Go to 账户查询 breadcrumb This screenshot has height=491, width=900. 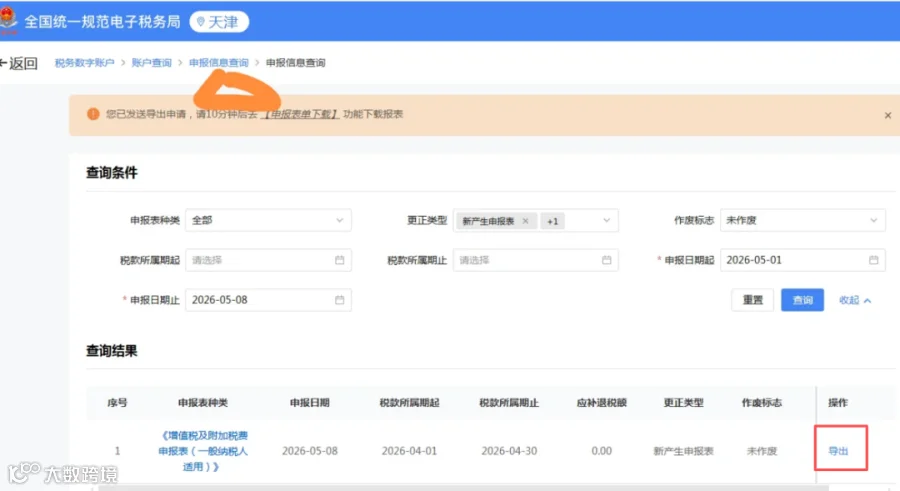coord(152,63)
